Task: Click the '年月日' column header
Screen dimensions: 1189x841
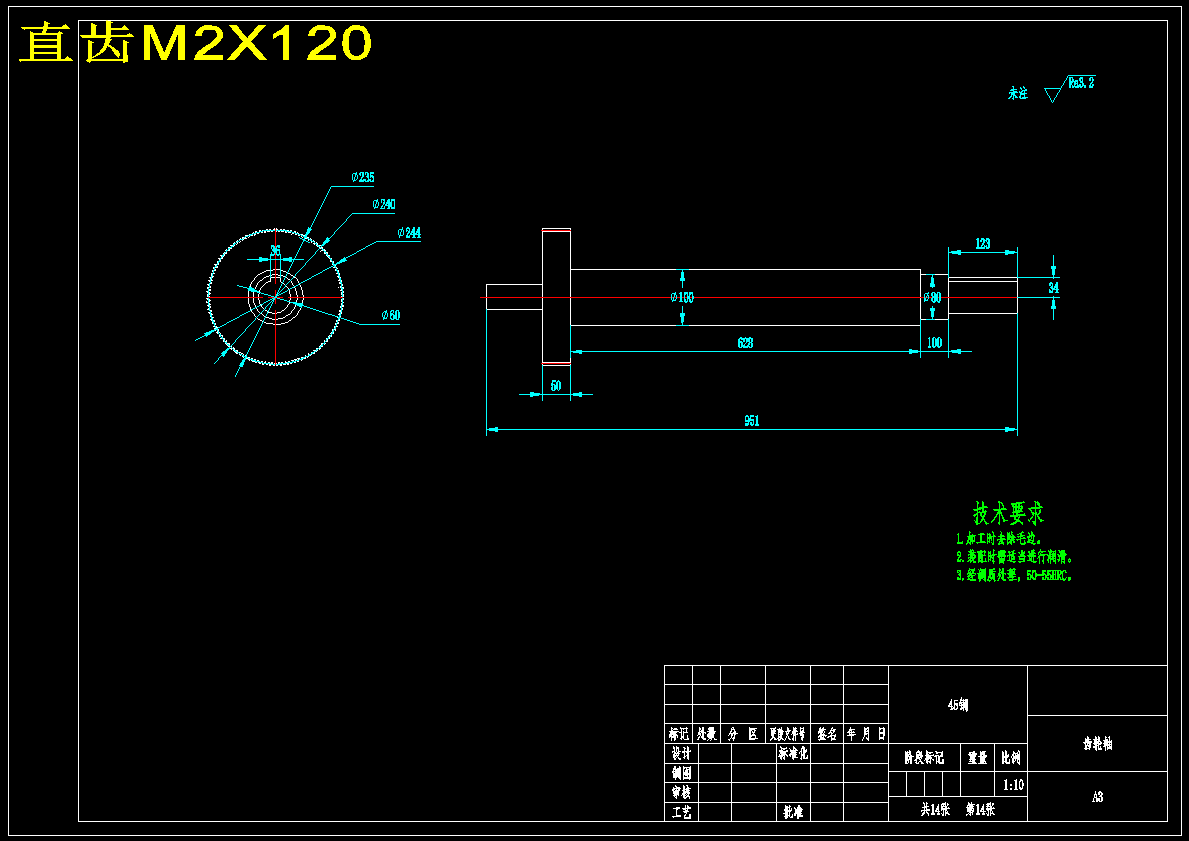Action: (x=866, y=734)
